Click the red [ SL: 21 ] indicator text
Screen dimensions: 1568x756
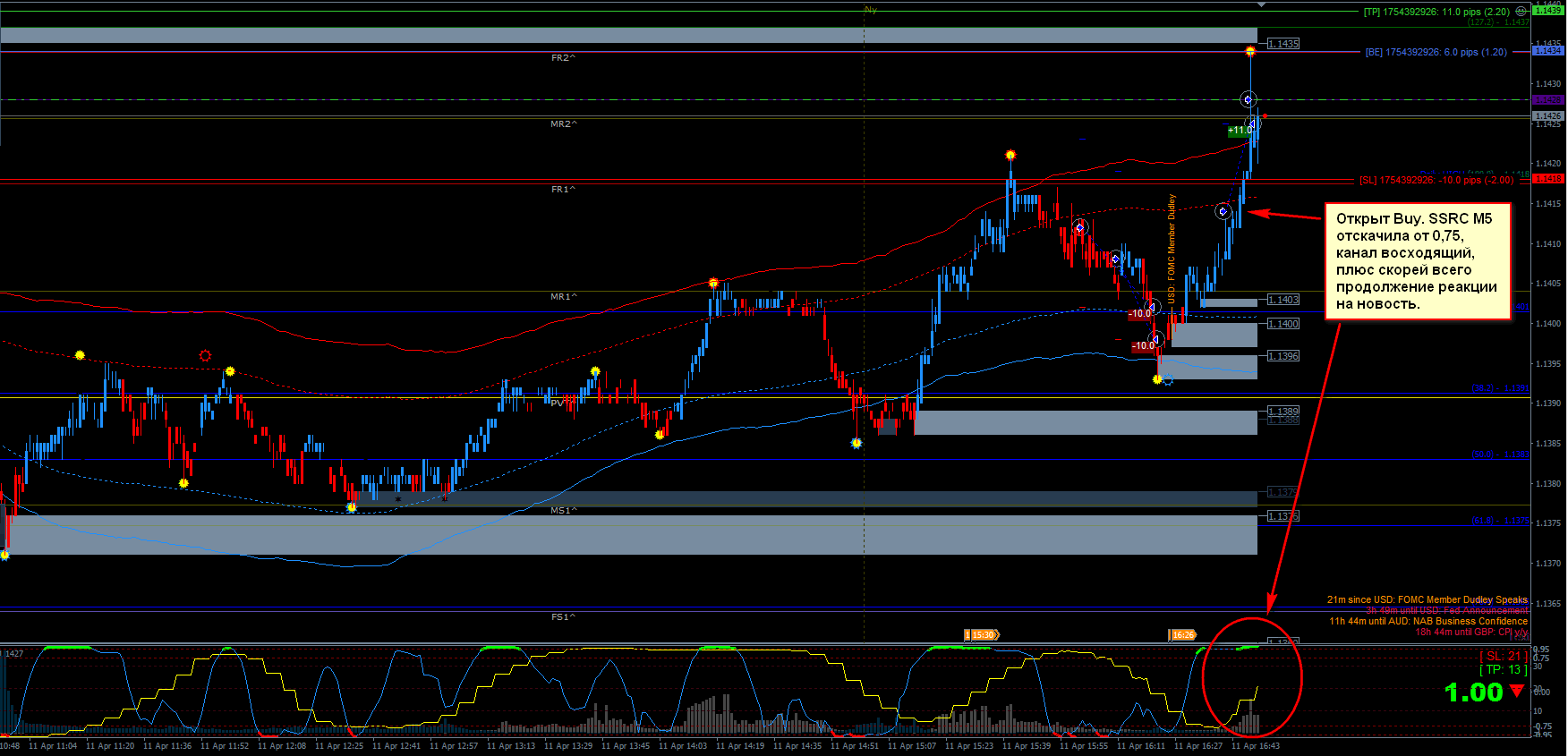pyautogui.click(x=1503, y=657)
